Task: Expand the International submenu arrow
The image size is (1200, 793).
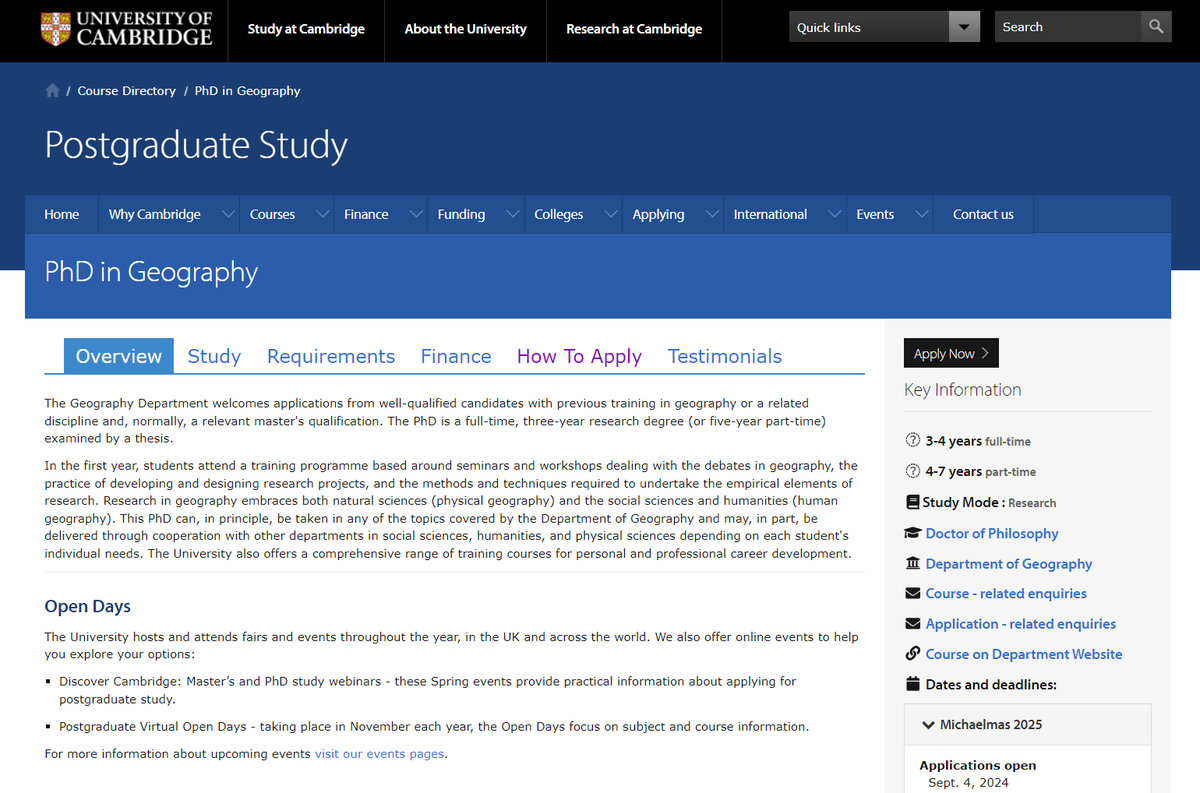Action: (x=835, y=214)
